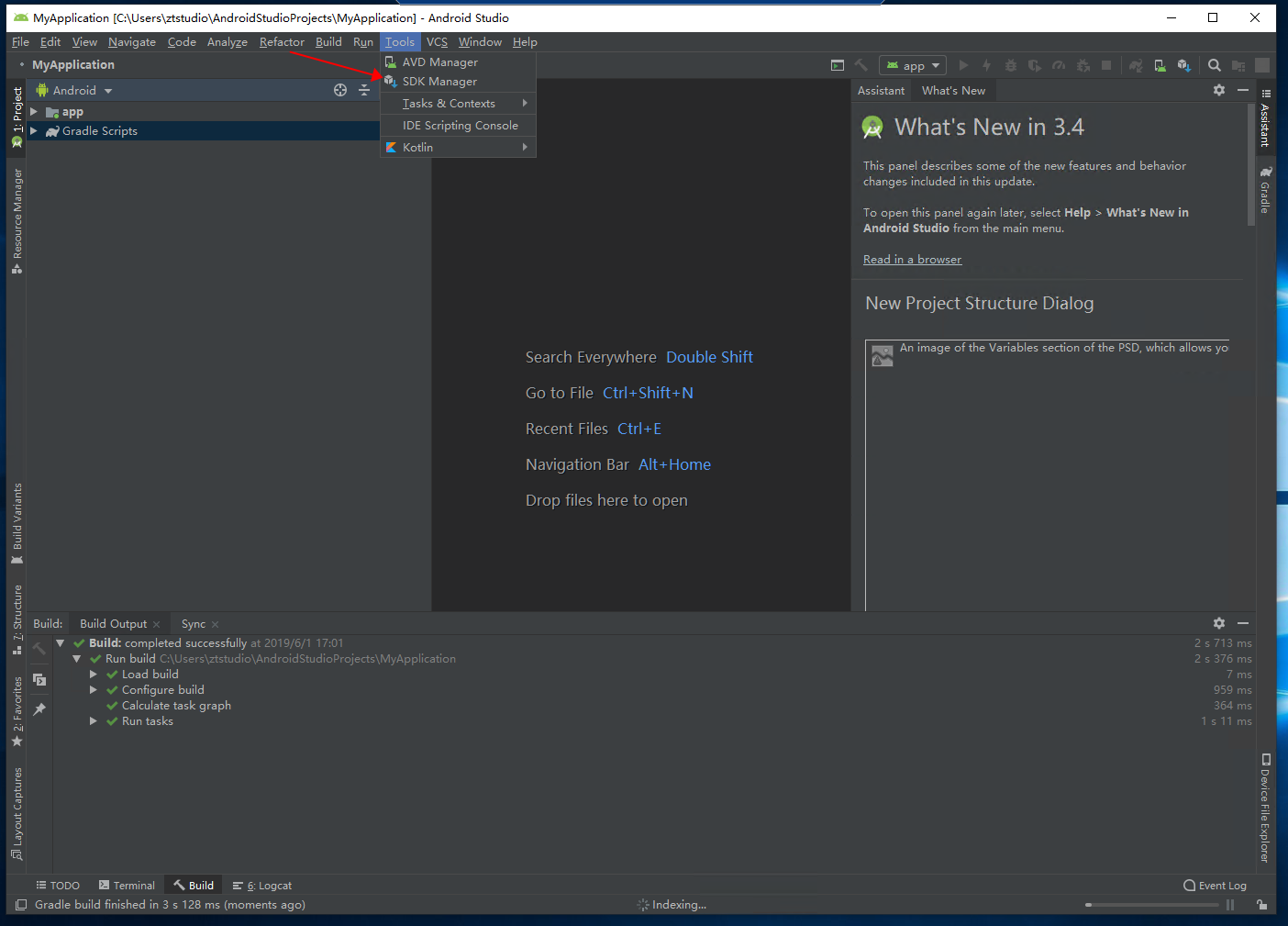Click Sync Project with Gradle Files icon
This screenshot has height=926, width=1288.
pos(1136,65)
